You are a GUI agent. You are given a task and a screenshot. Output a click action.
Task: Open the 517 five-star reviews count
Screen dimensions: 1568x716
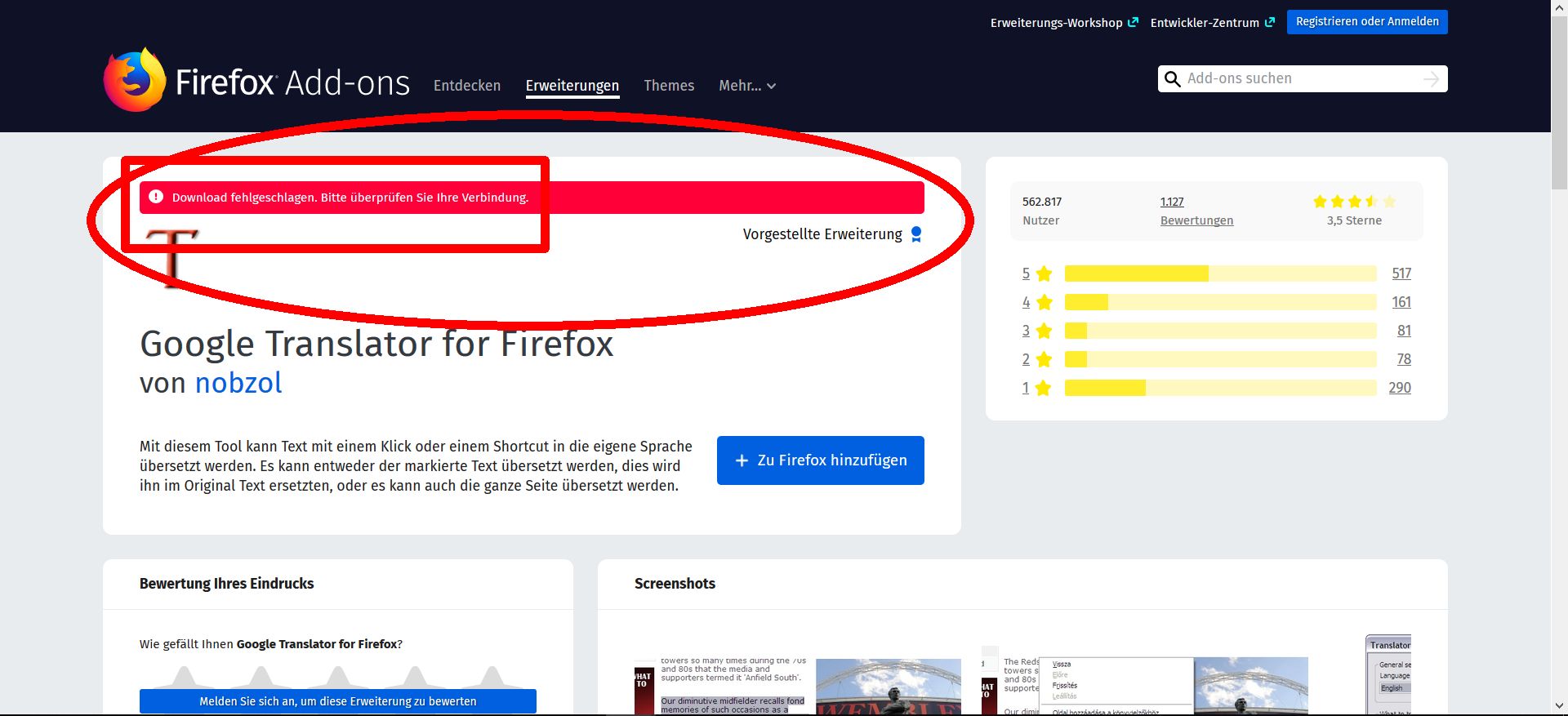pyautogui.click(x=1401, y=274)
